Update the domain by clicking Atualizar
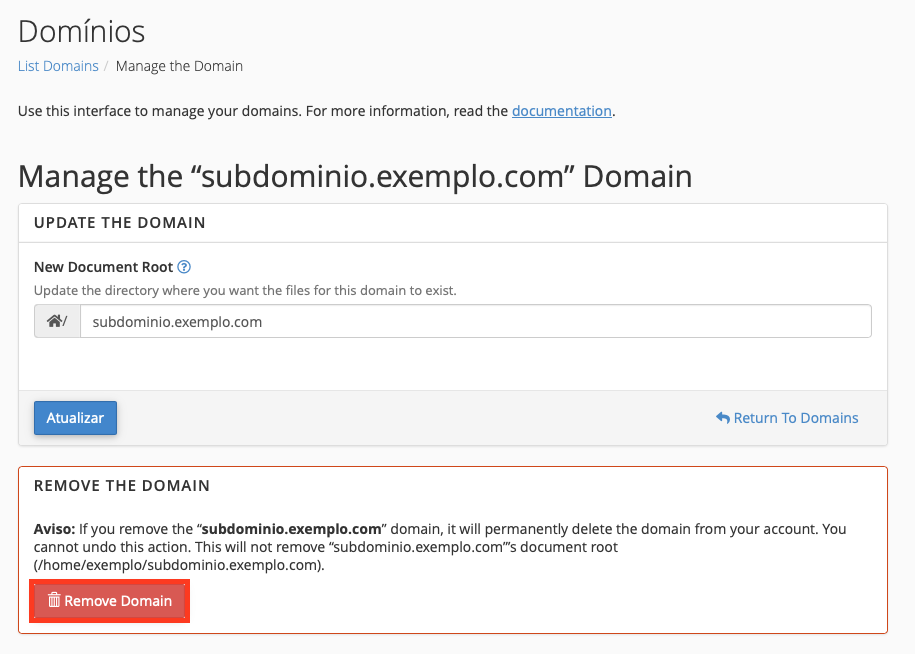 tap(75, 418)
